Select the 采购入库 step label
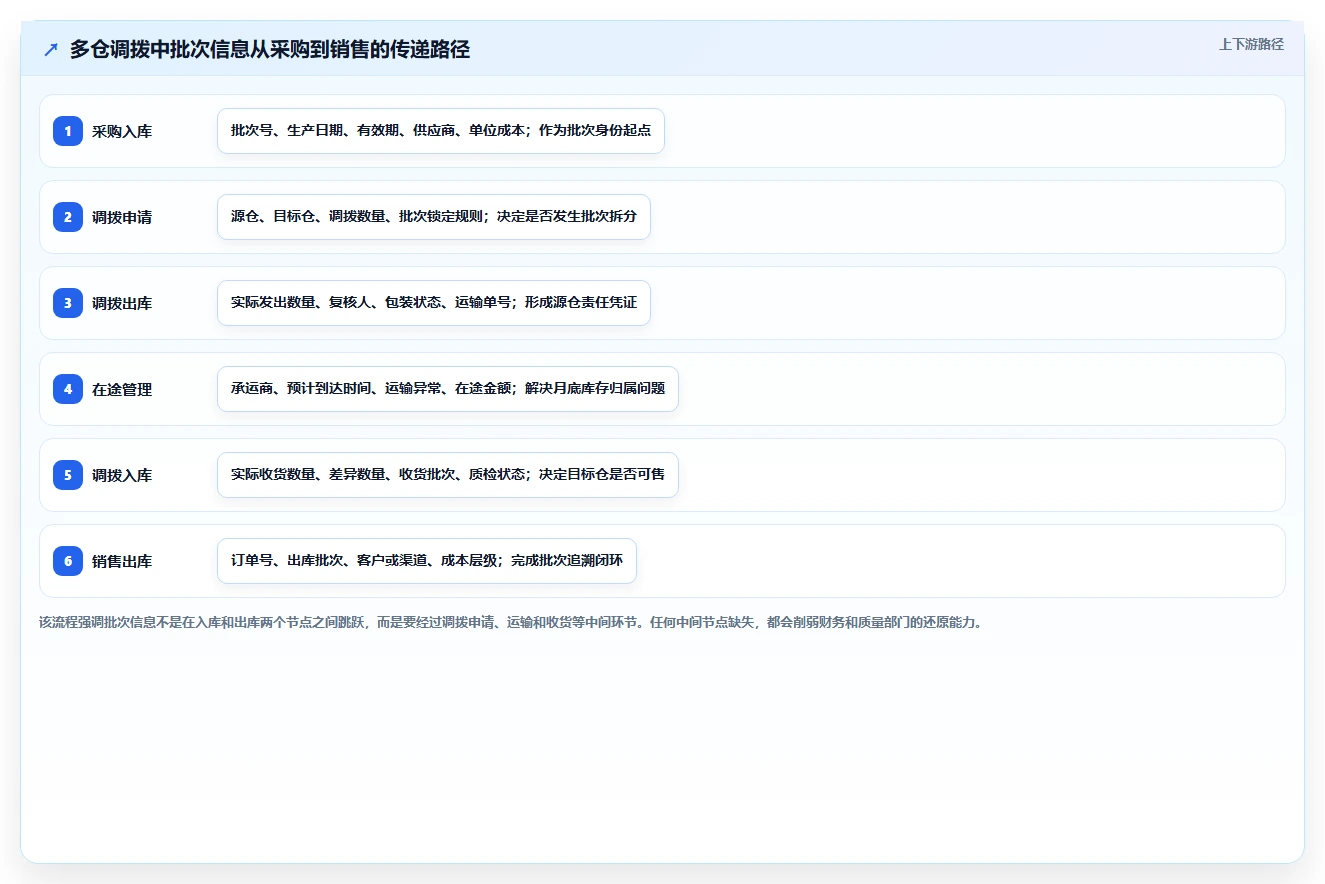This screenshot has width=1325, height=884. tap(122, 131)
